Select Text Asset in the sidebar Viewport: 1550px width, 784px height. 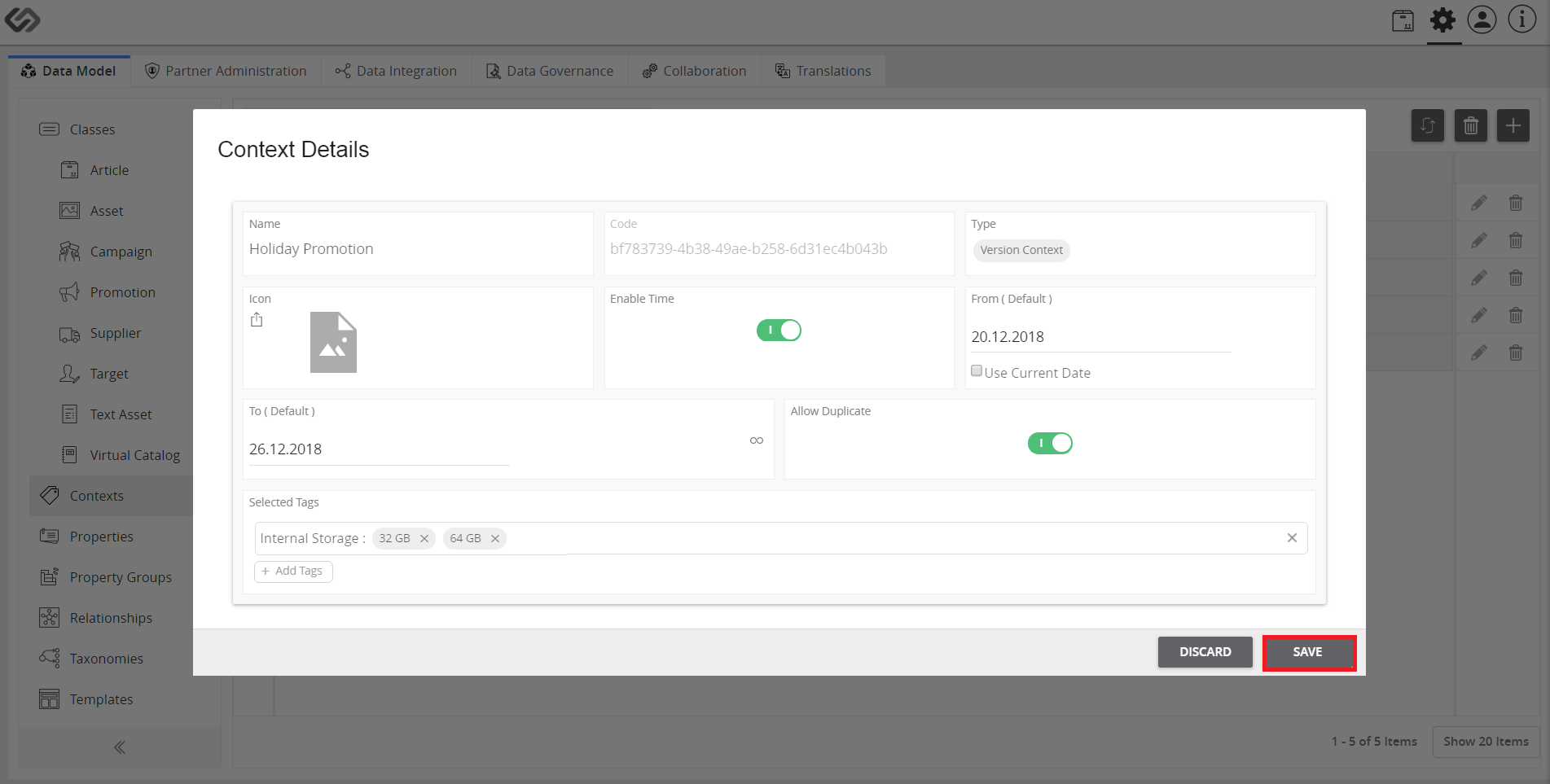[x=111, y=414]
